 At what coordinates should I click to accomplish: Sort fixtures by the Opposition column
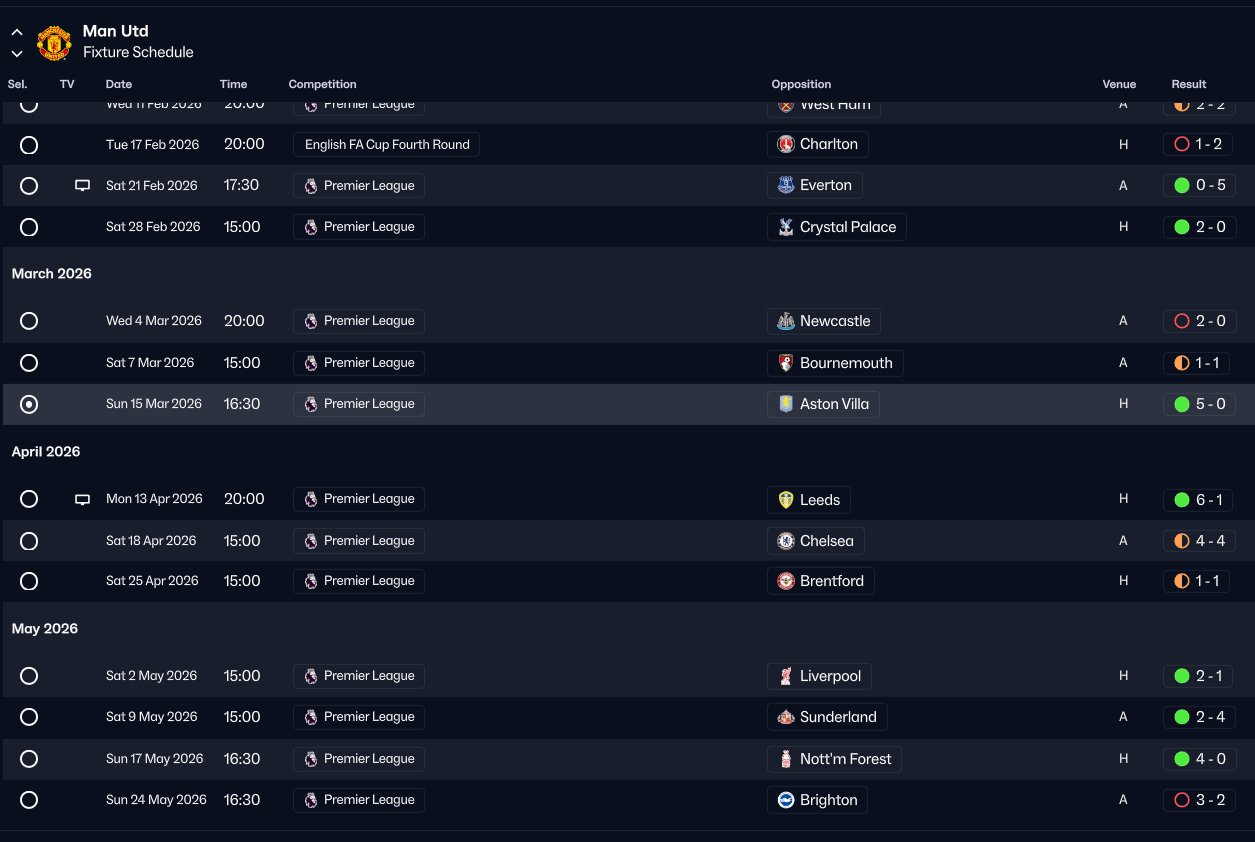click(x=801, y=84)
